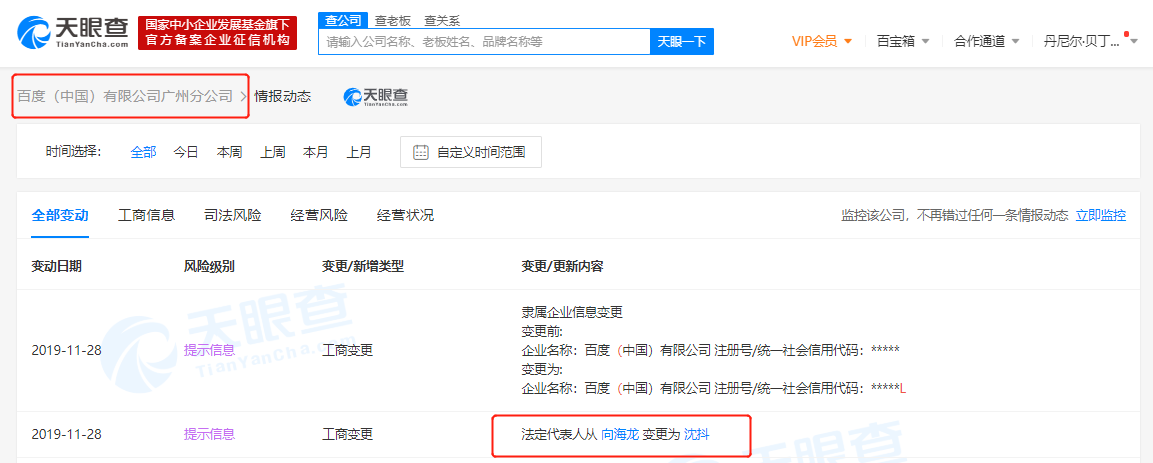Open the 自定义时间范围 date picker
Viewport: 1153px width, 463px height.
(x=471, y=152)
